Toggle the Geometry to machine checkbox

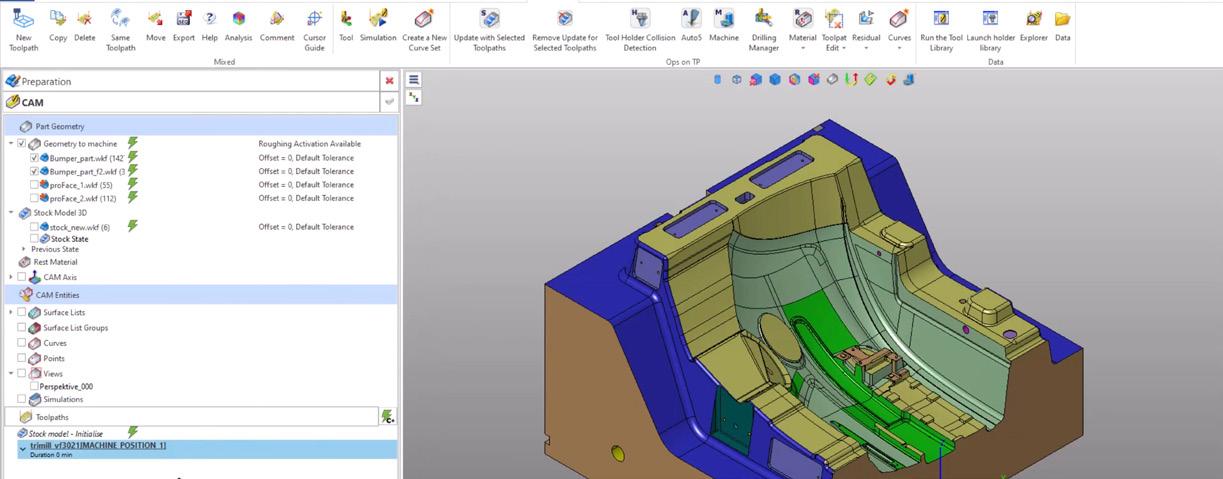pyautogui.click(x=22, y=144)
